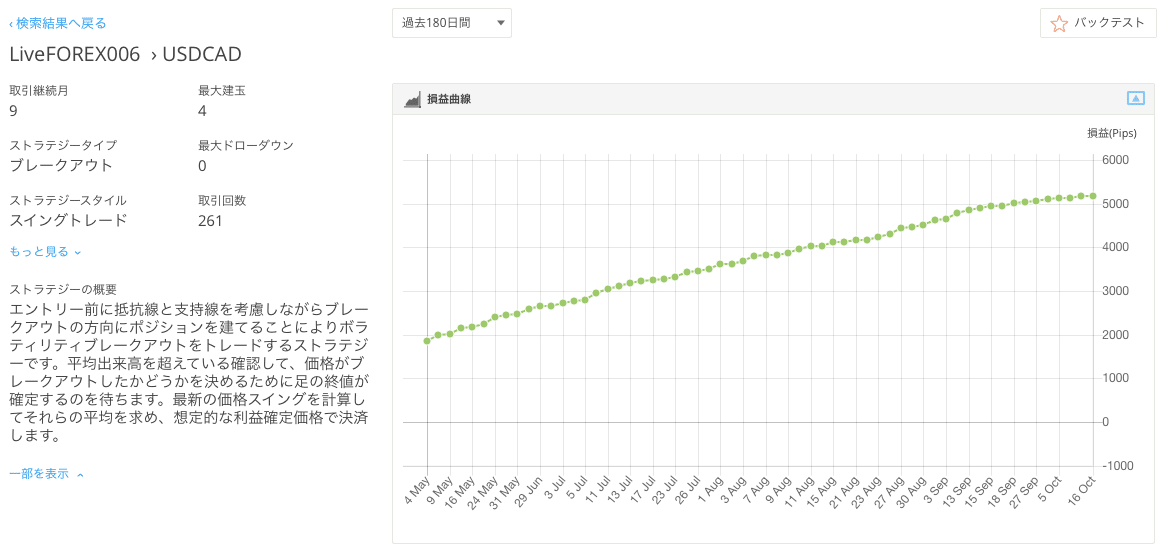Collapse the overview with 一部を表示
This screenshot has width=1162, height=550.
(39, 473)
